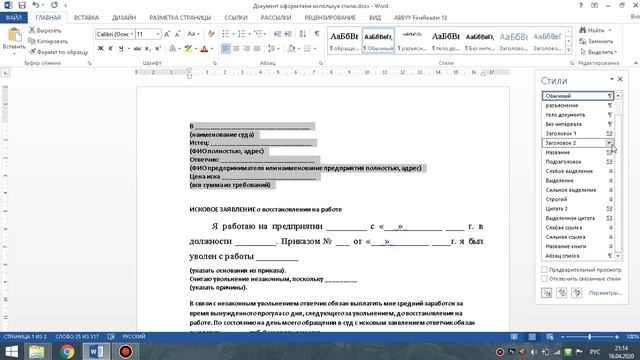The width and height of the screenshot is (640, 360).
Task: Open change case Aa dropdown
Action: (193, 34)
